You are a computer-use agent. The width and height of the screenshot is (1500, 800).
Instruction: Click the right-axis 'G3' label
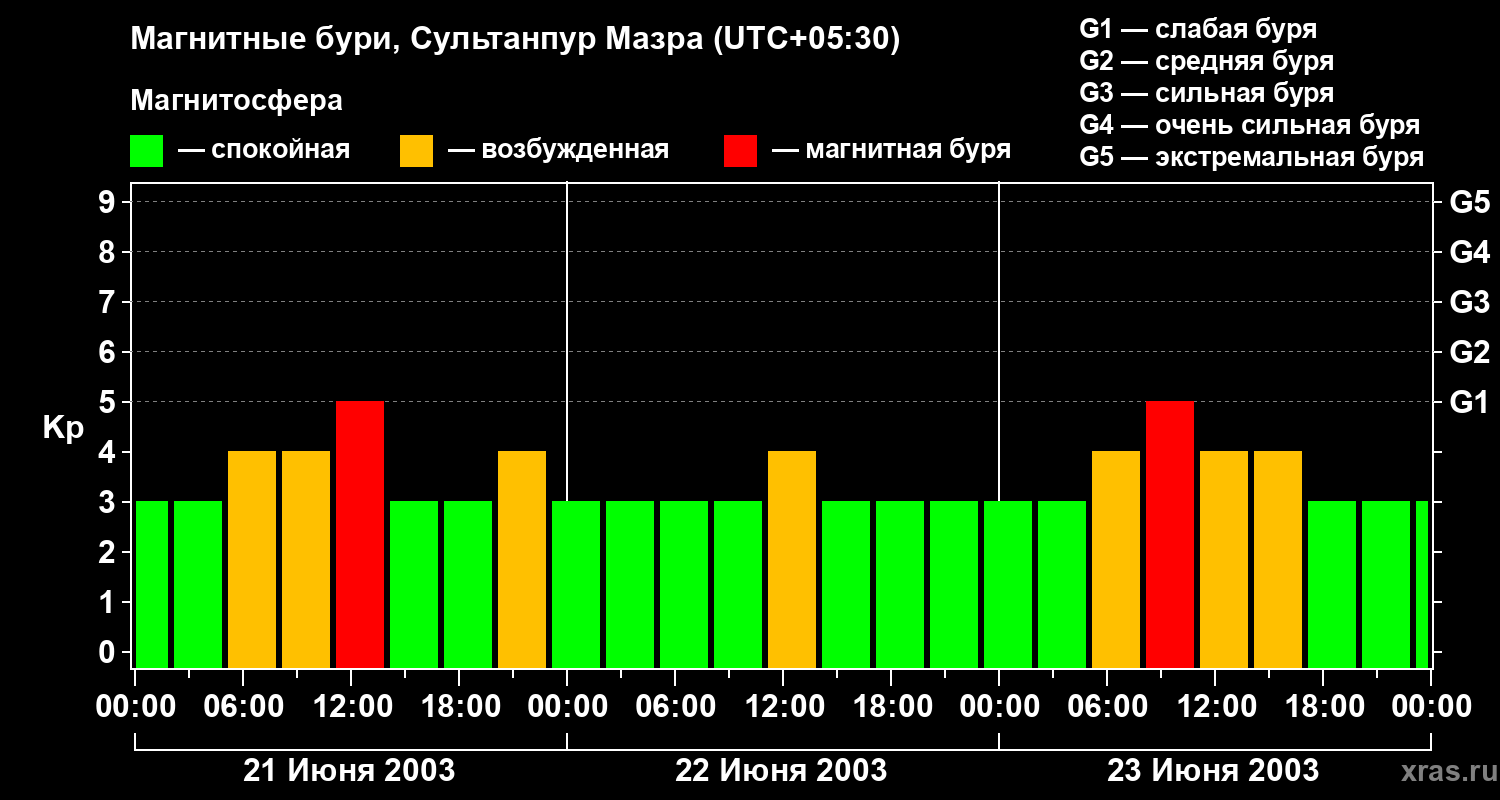point(1469,302)
